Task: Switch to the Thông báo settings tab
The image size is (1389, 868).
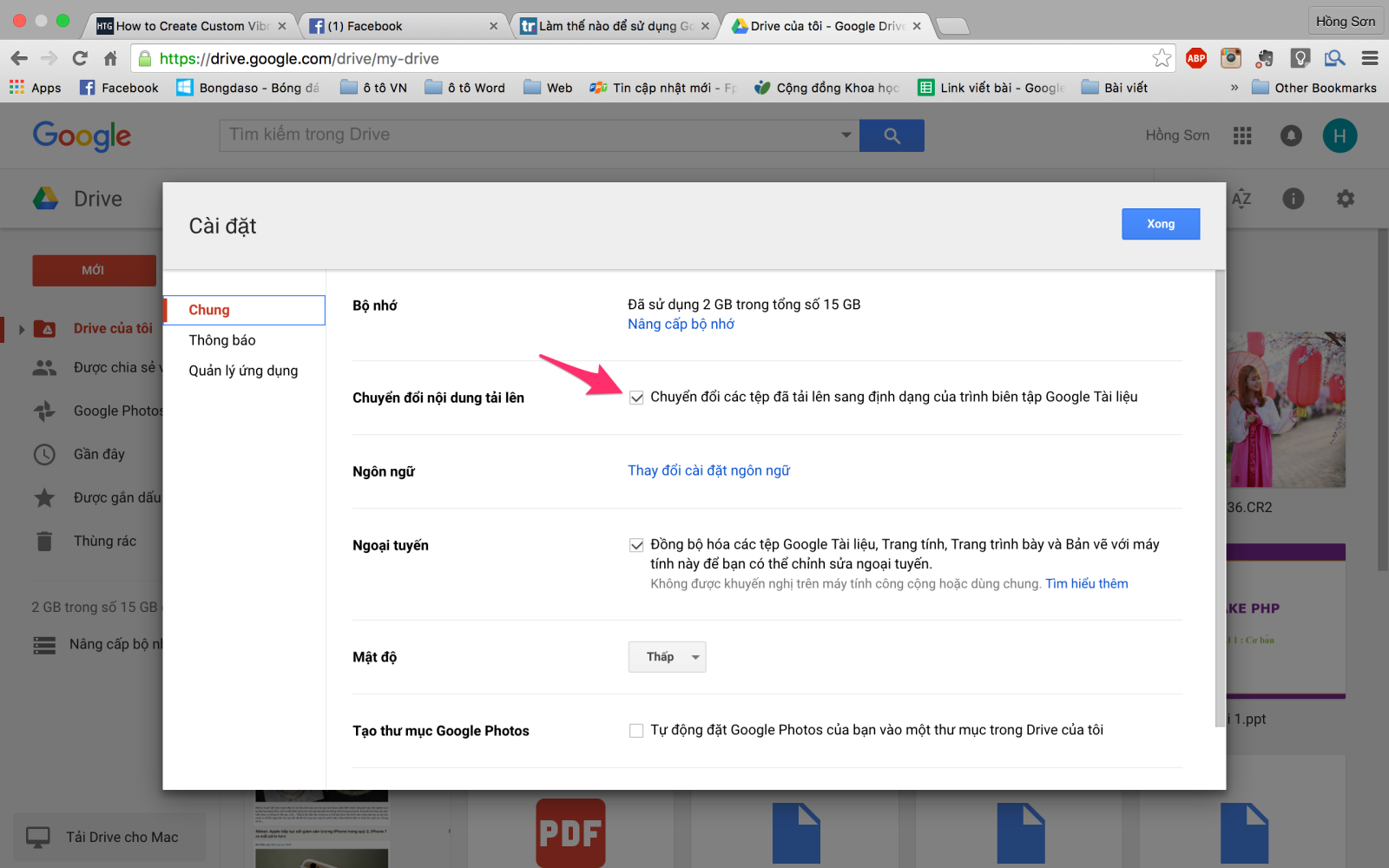Action: click(x=222, y=339)
